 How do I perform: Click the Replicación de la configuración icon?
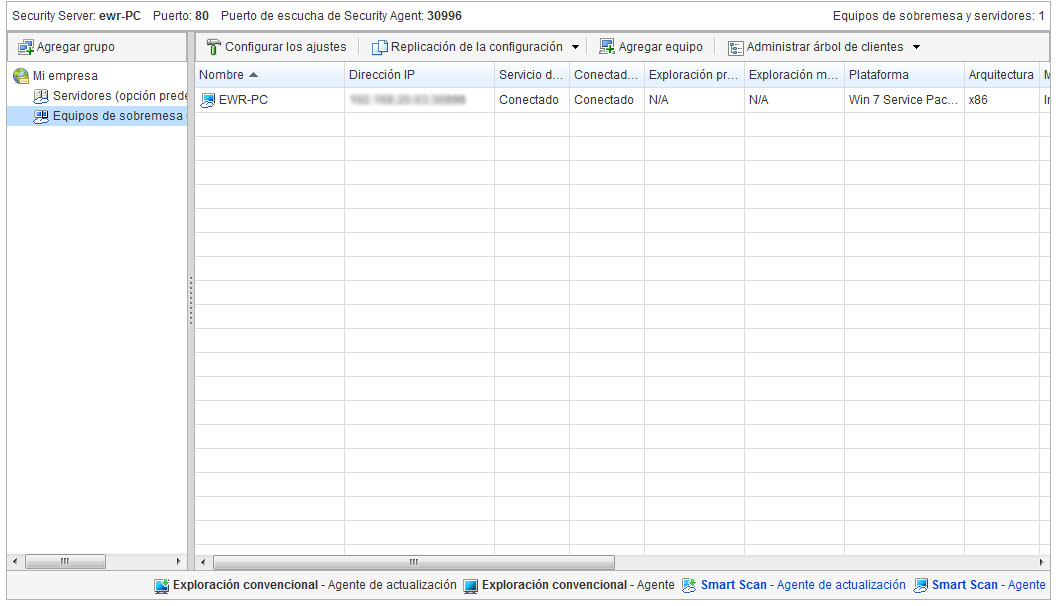(x=380, y=47)
